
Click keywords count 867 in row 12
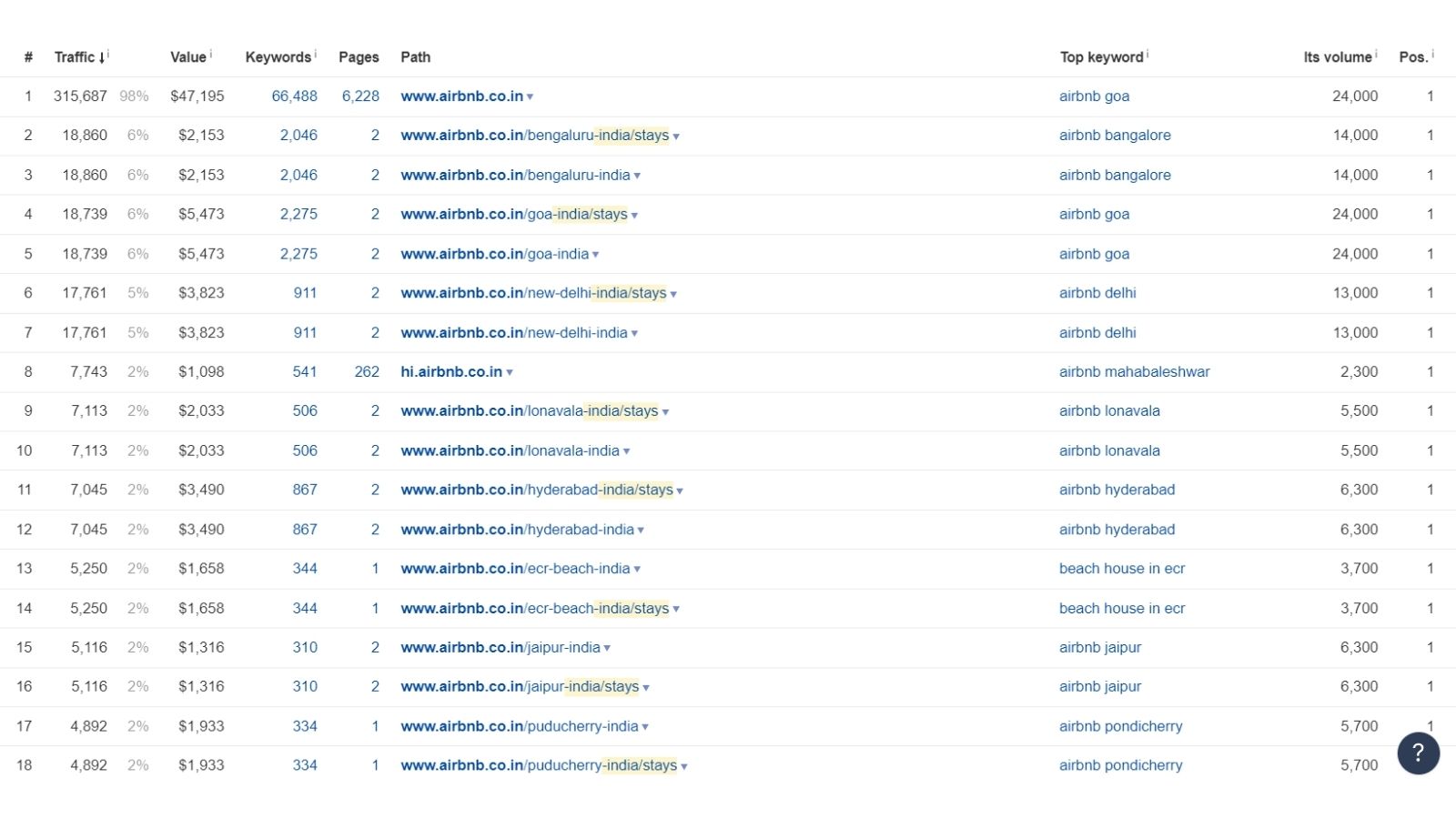305,529
